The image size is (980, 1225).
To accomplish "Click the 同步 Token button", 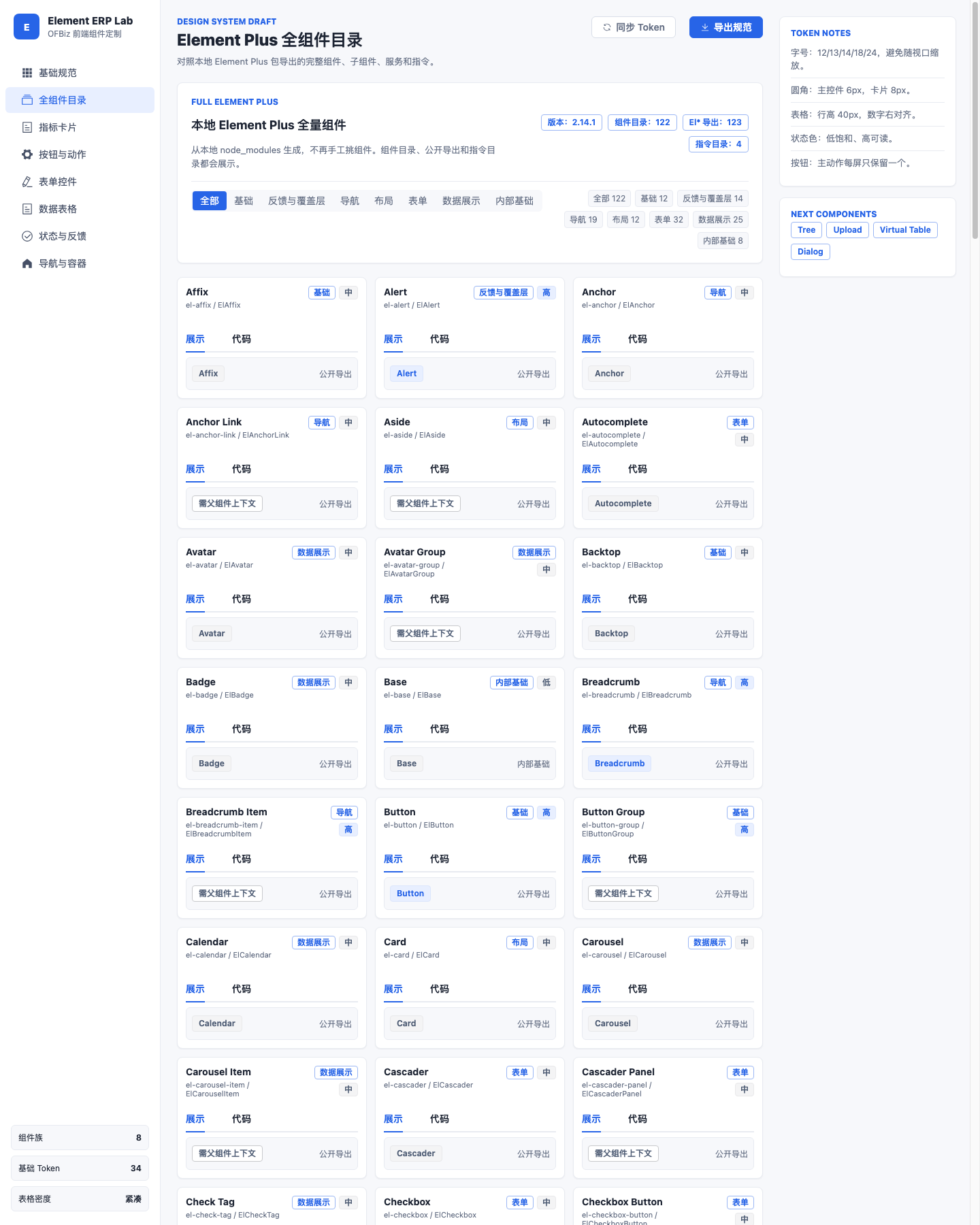I will point(634,27).
